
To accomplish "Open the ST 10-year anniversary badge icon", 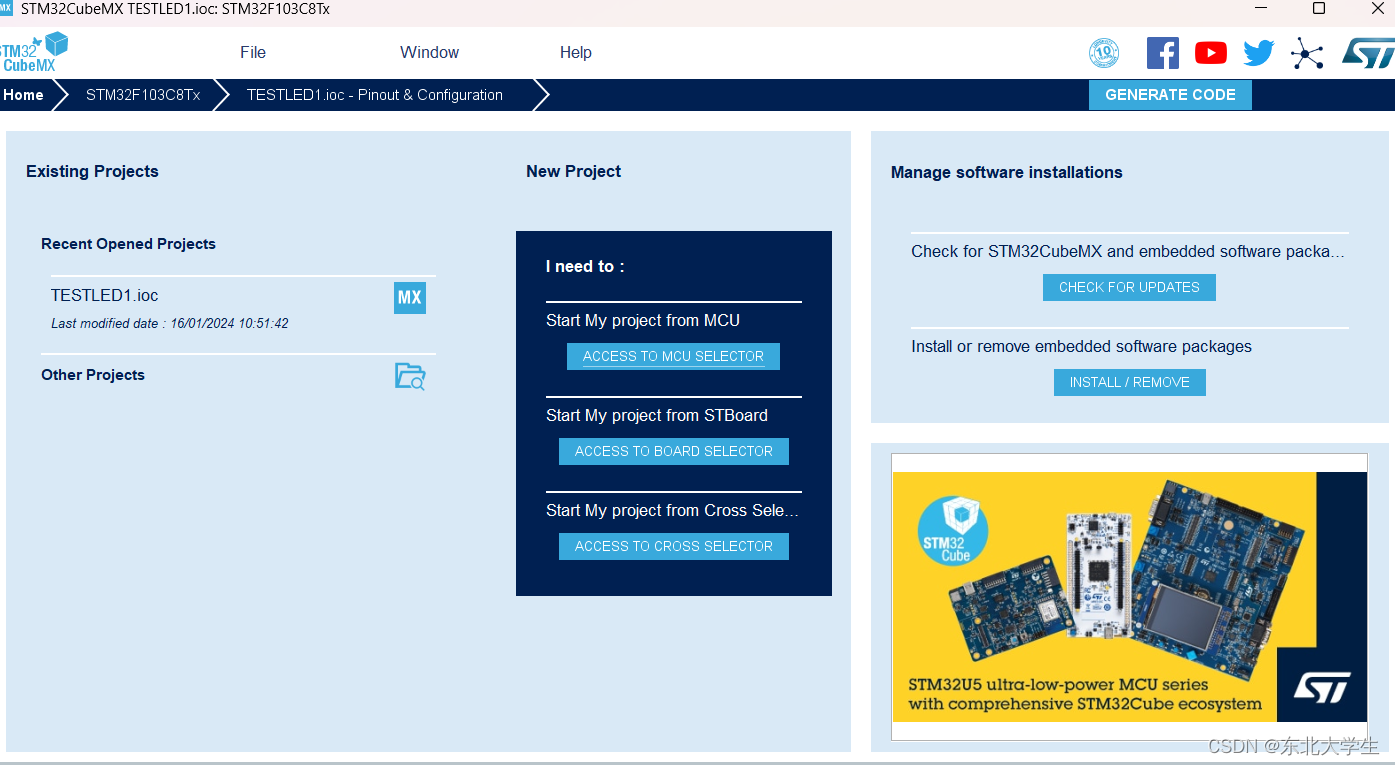I will point(1104,53).
